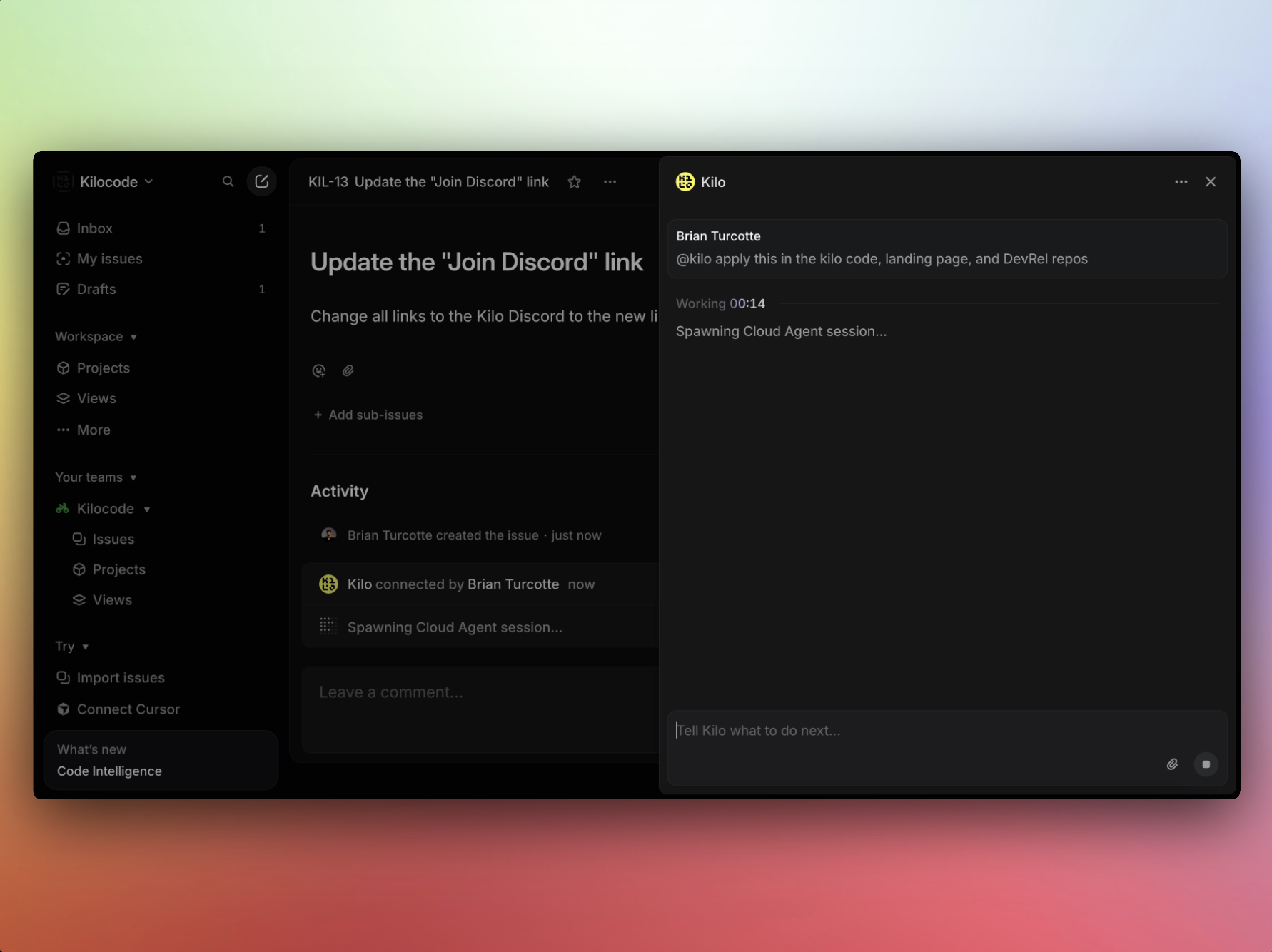The width and height of the screenshot is (1272, 952).
Task: Stop the working Kilo agent session
Action: click(x=1206, y=764)
